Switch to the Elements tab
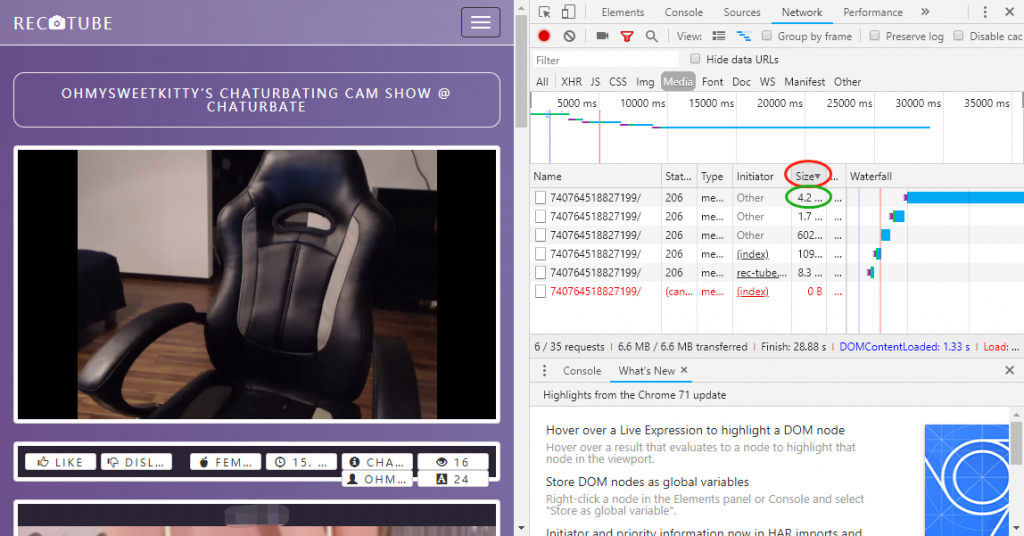 click(622, 12)
